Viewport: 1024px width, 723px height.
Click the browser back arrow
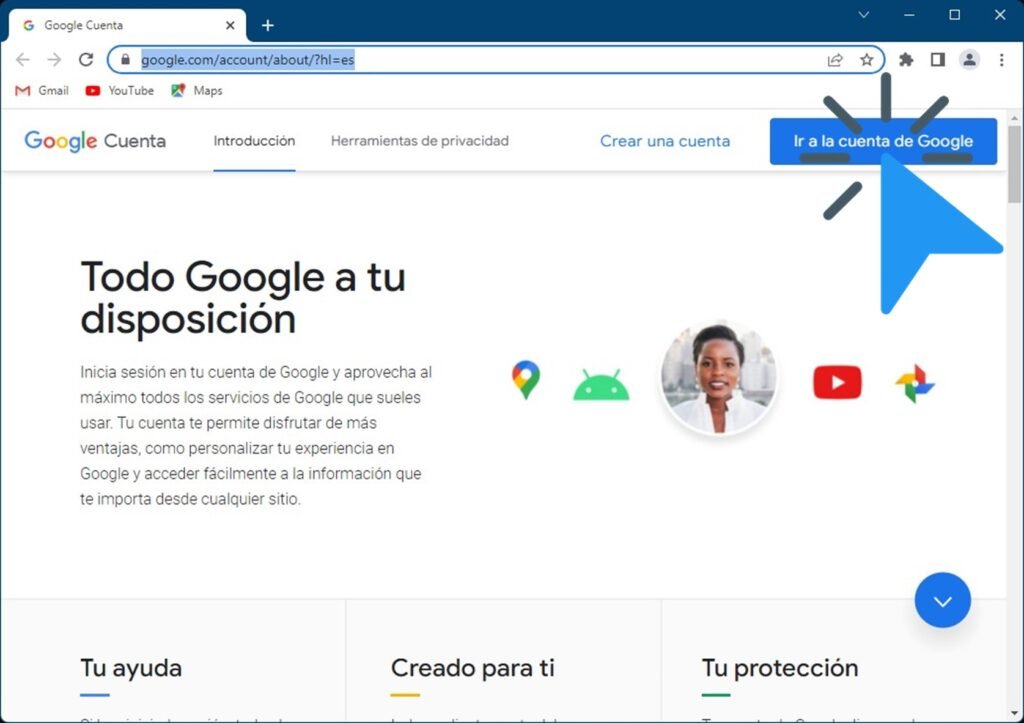click(23, 59)
